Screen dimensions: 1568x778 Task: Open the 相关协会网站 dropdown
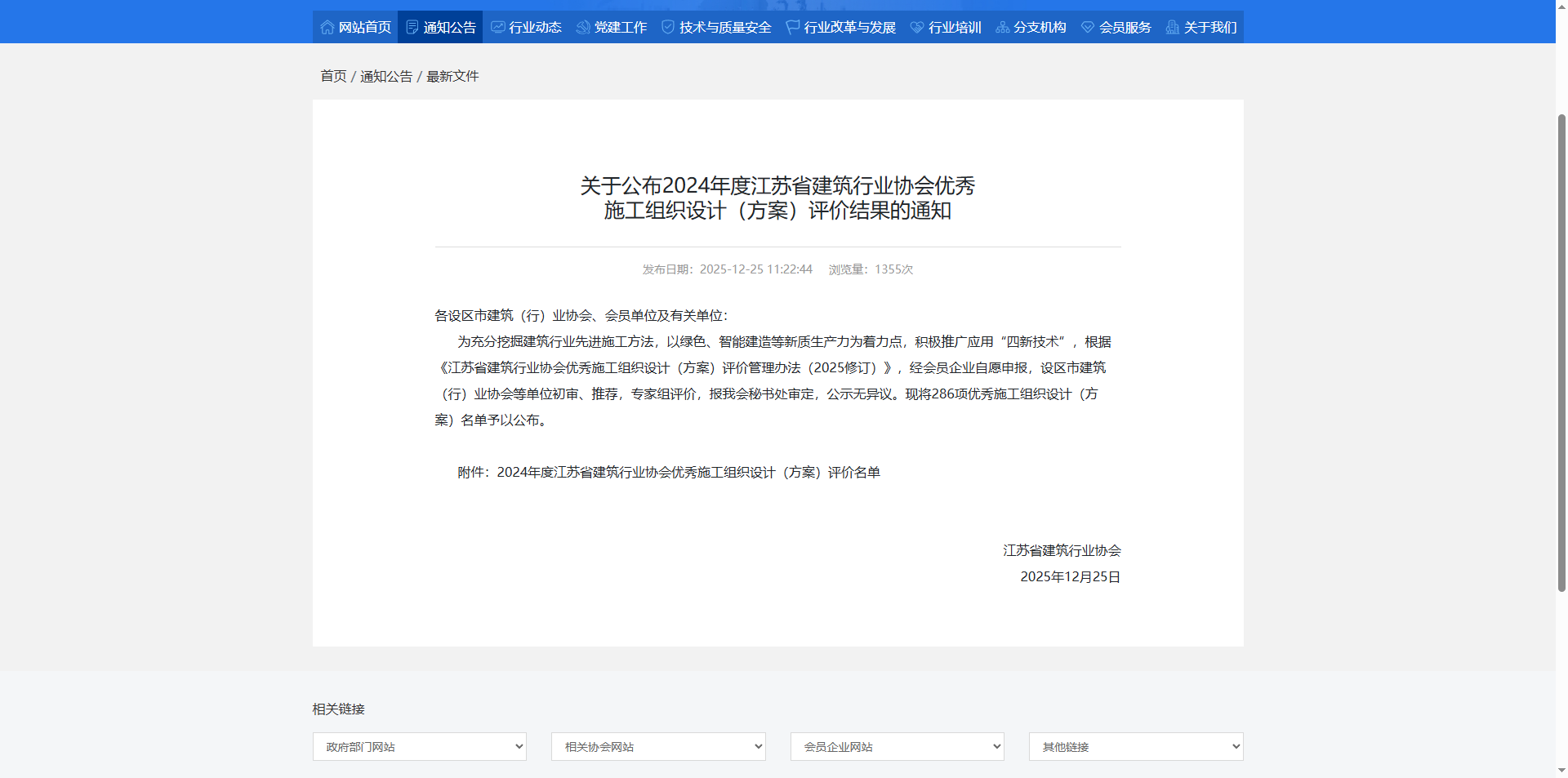point(657,746)
